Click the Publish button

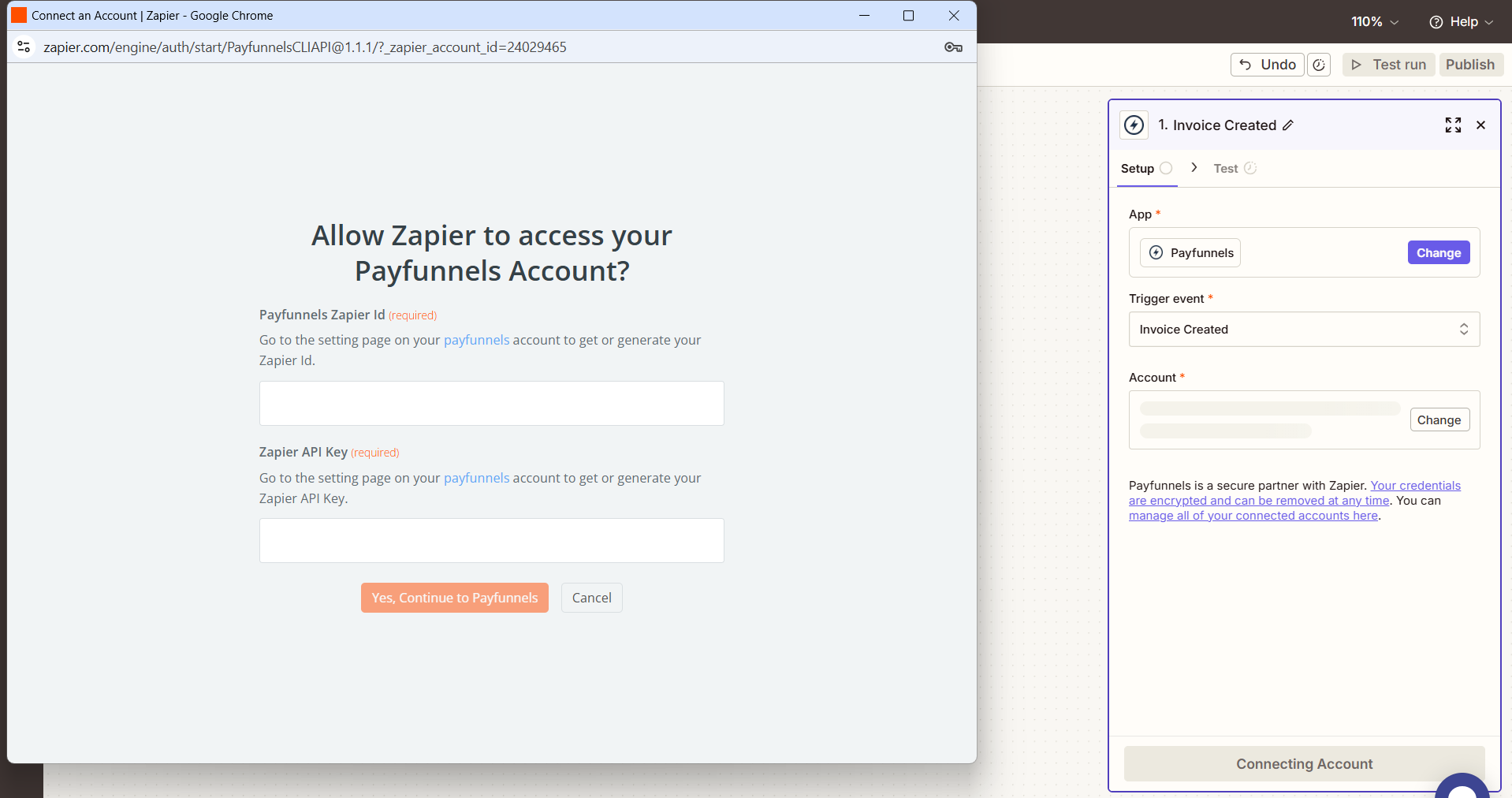tap(1470, 65)
